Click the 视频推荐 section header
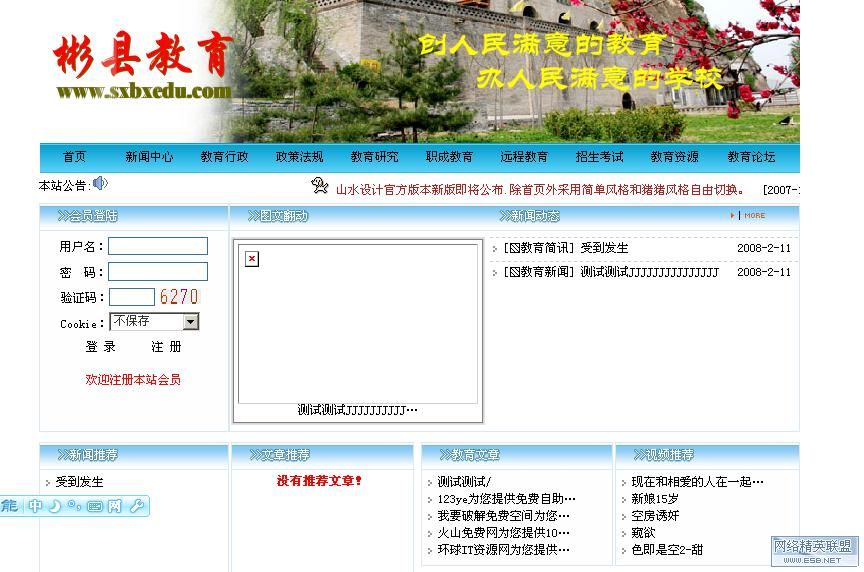Screen dimensions: 864x572 click(663, 455)
